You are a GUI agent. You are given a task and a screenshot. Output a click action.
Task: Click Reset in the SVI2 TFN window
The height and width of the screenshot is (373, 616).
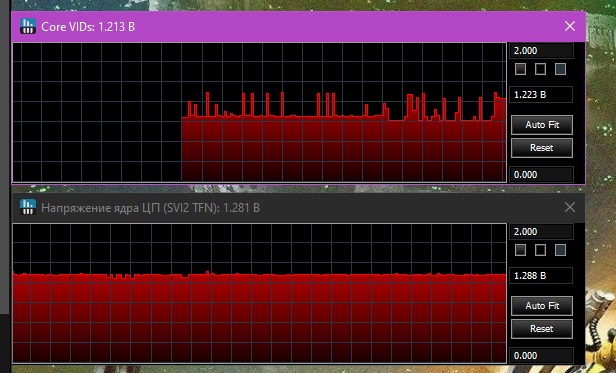tap(542, 329)
